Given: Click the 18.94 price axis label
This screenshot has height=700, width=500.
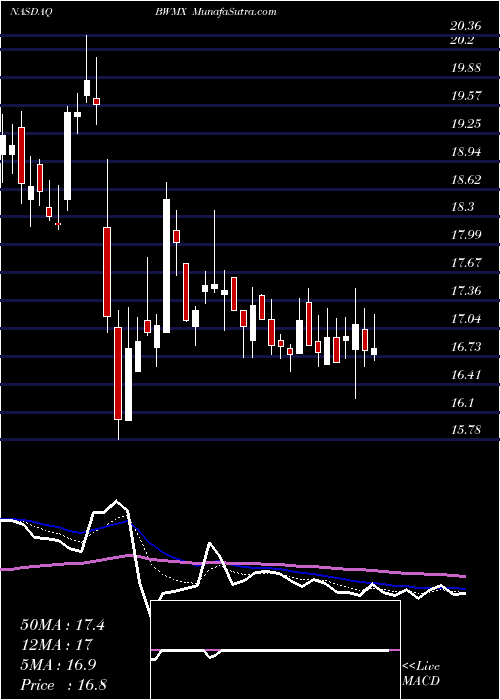Looking at the screenshot, I should [x=466, y=152].
